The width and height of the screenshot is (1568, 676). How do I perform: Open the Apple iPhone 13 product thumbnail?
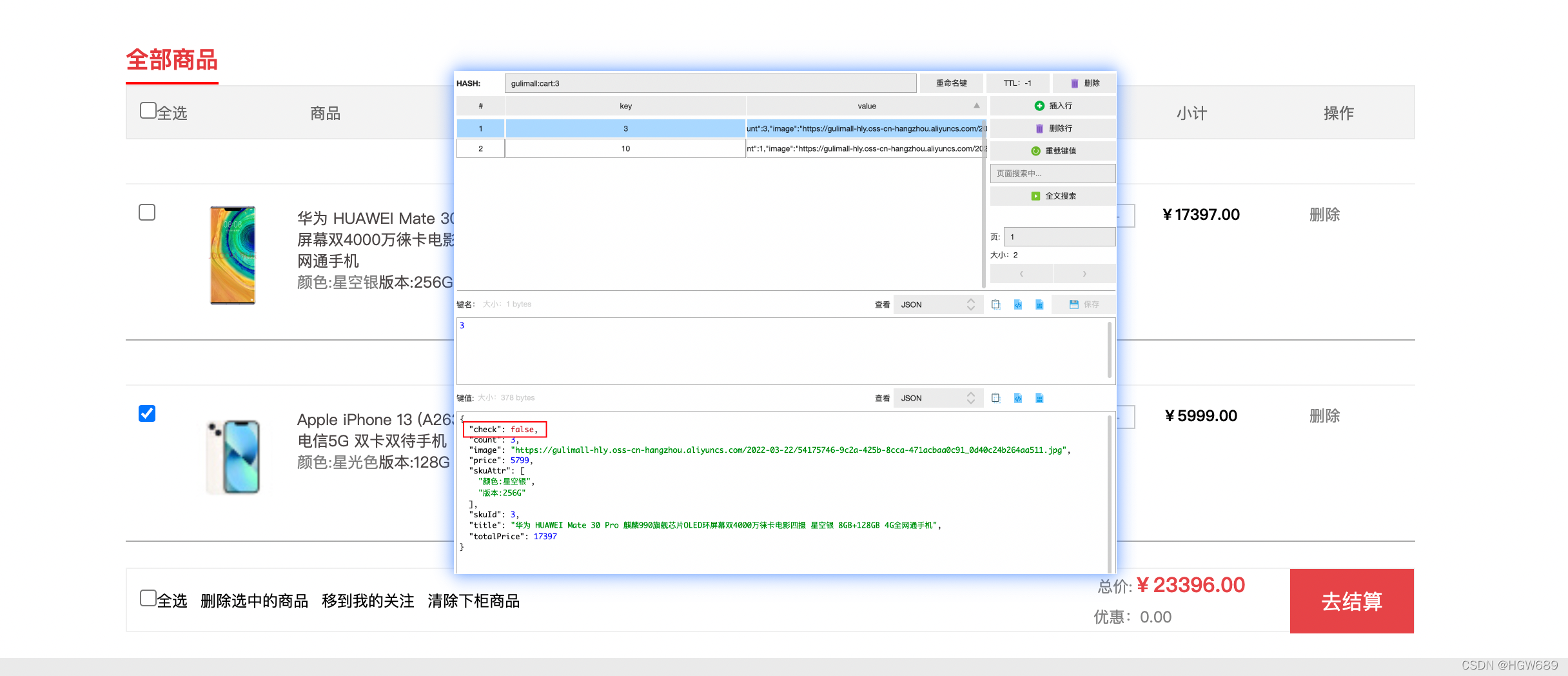point(233,457)
